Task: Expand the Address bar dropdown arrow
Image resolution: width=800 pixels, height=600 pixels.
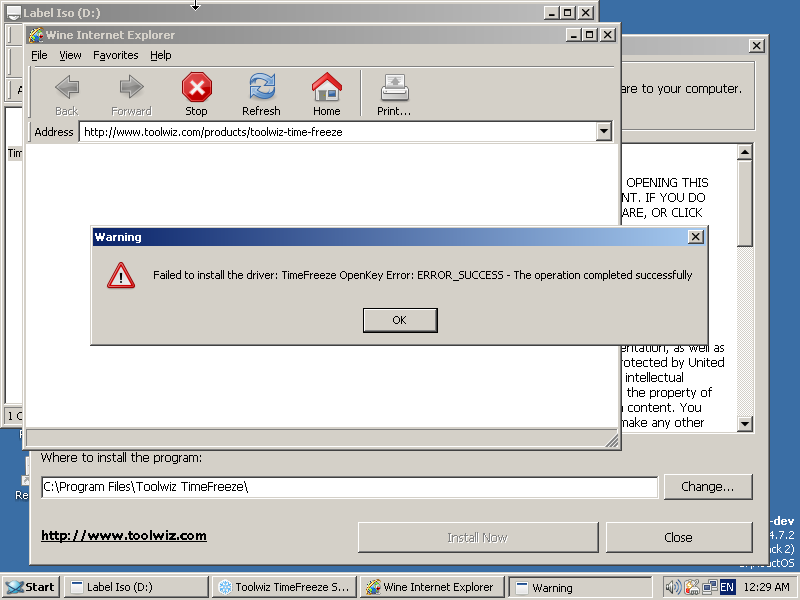Action: coord(603,132)
